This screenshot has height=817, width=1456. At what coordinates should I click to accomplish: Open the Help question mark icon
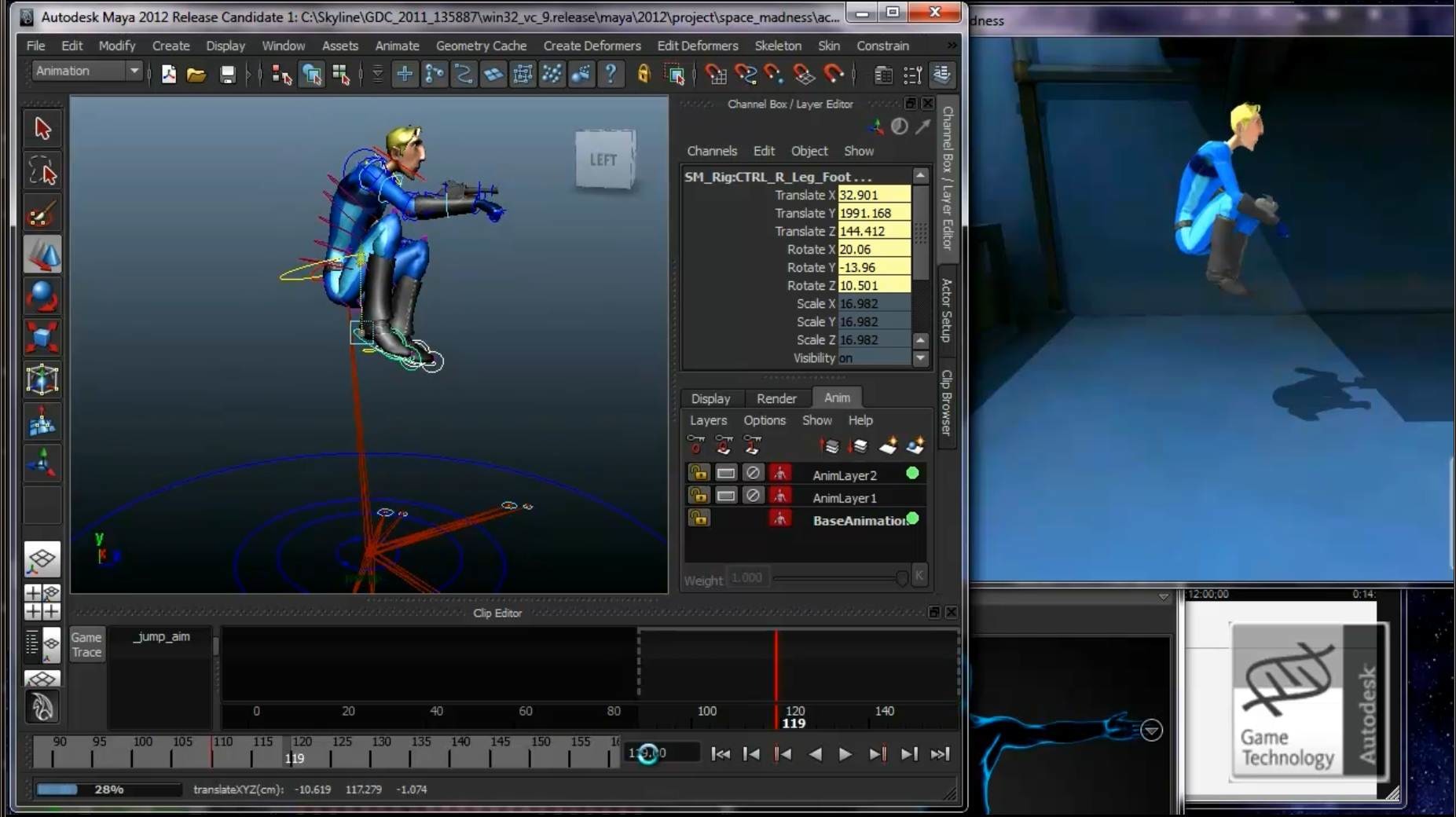pyautogui.click(x=610, y=74)
